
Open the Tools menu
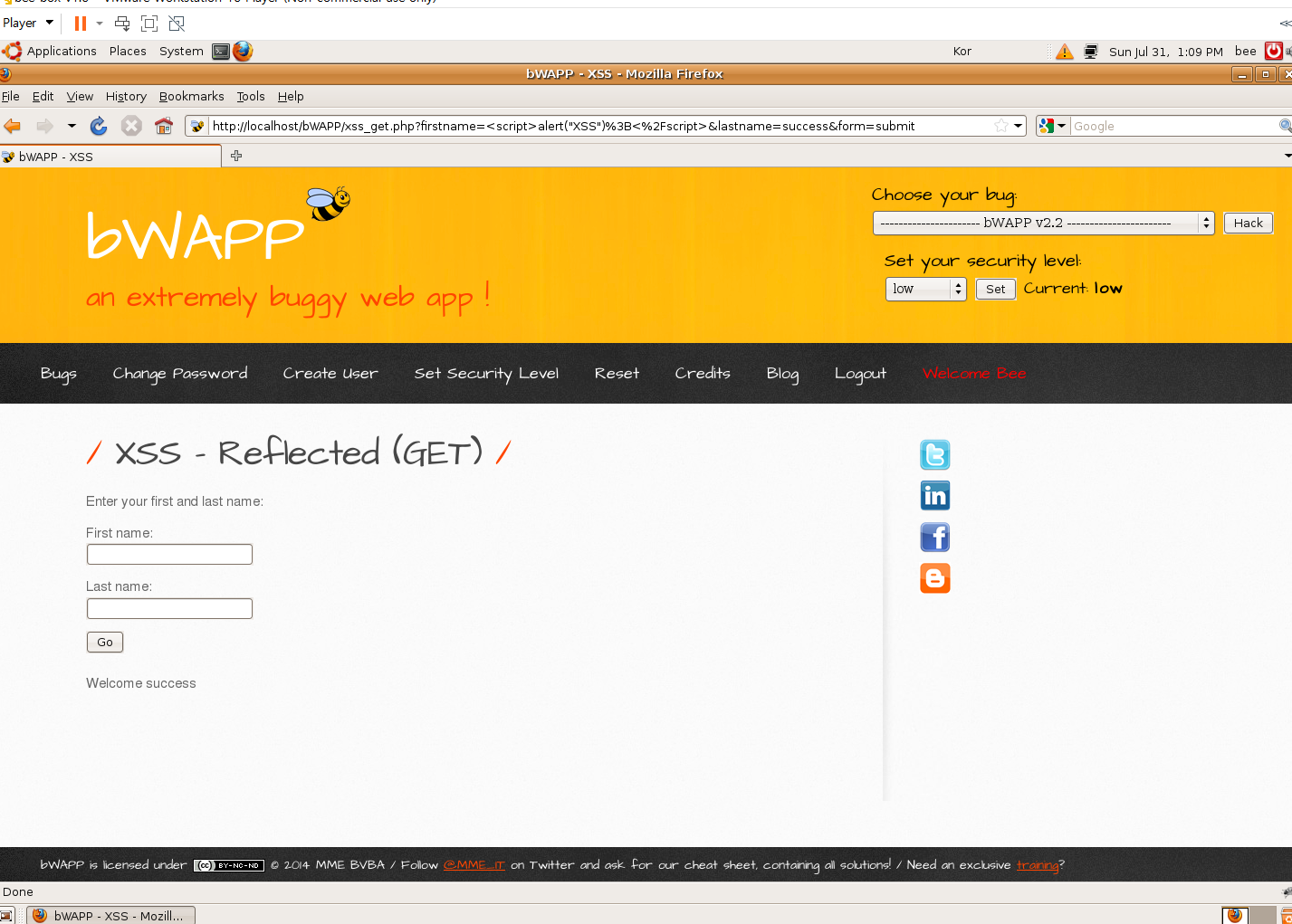pyautogui.click(x=251, y=96)
